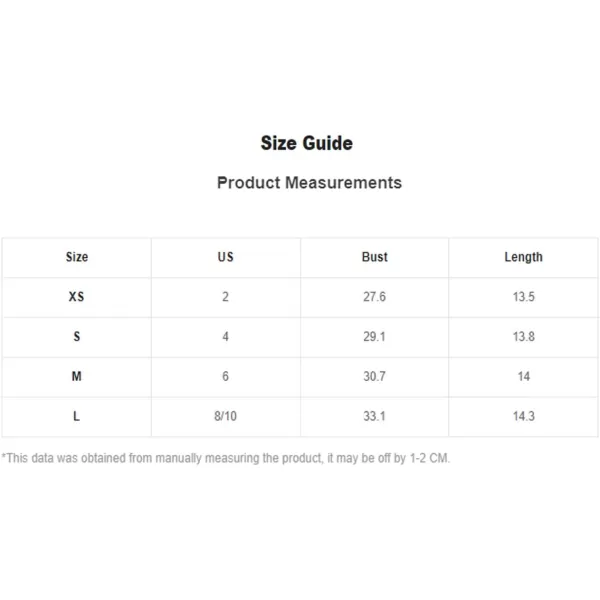This screenshot has height=600, width=600.
Task: Click the L size row label
Action: coord(77,416)
